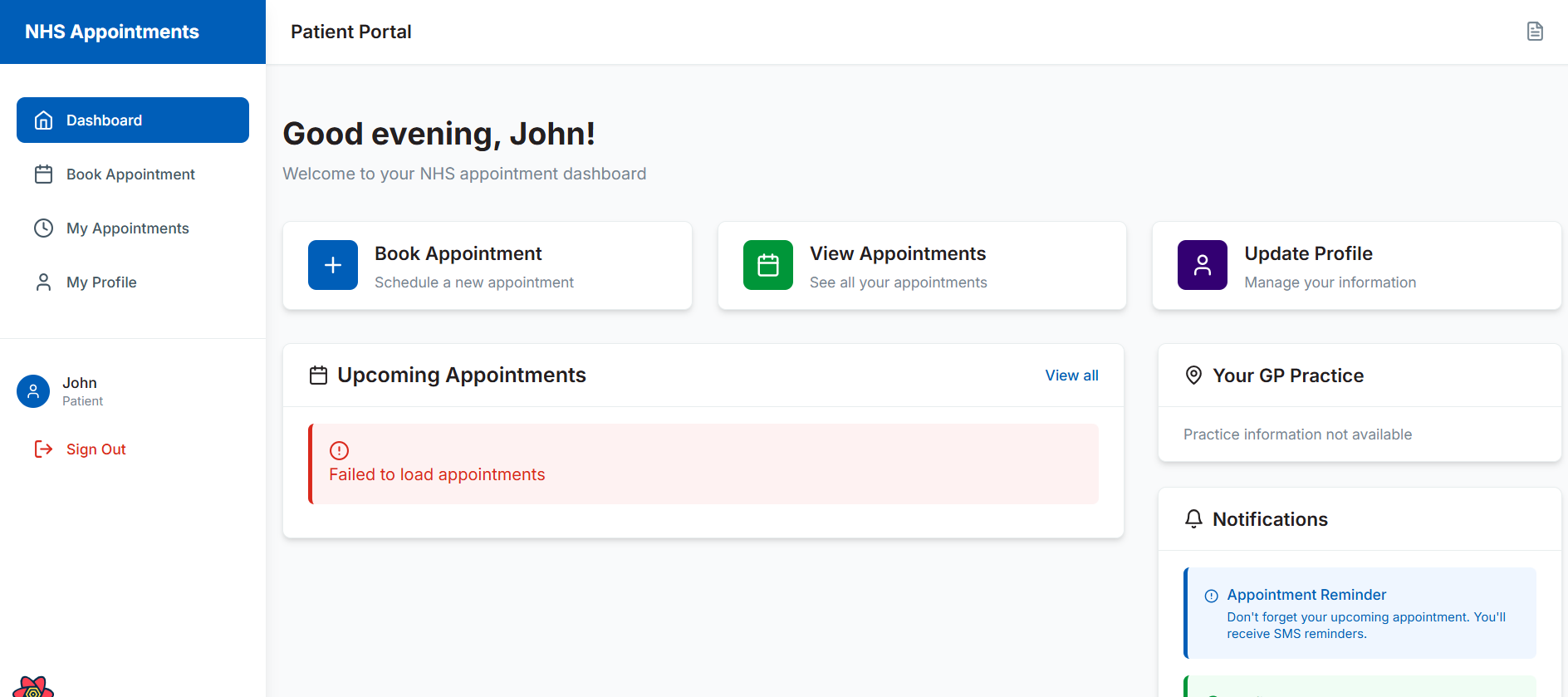Click 'Patient' role label under John

pyautogui.click(x=83, y=401)
